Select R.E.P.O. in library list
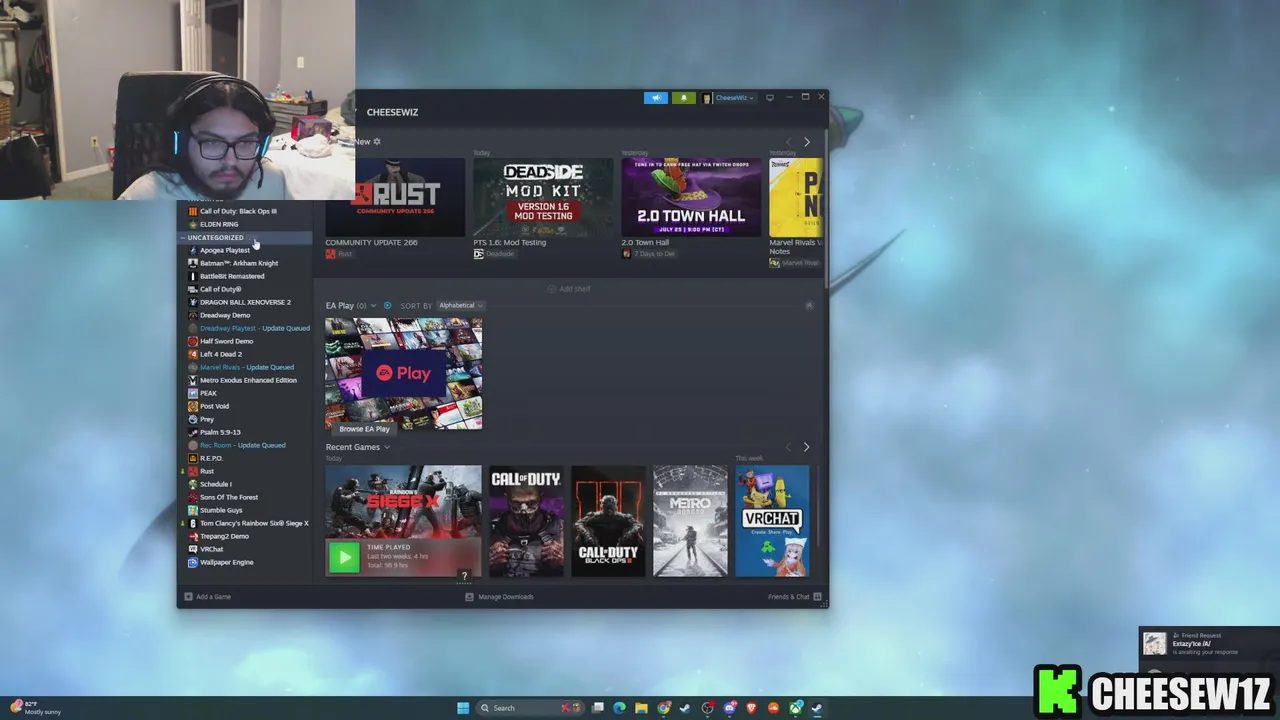 [211, 458]
